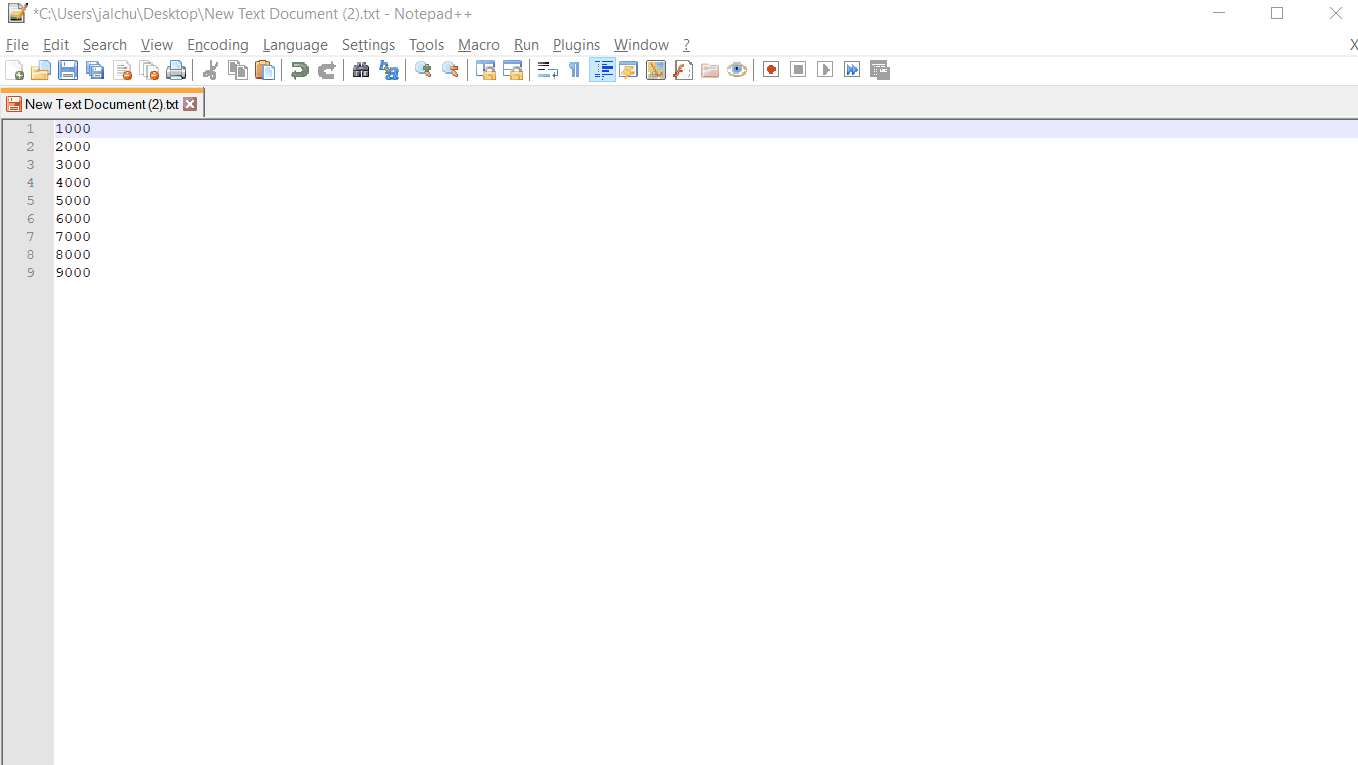
Task: Open the Plugins menu
Action: [576, 45]
